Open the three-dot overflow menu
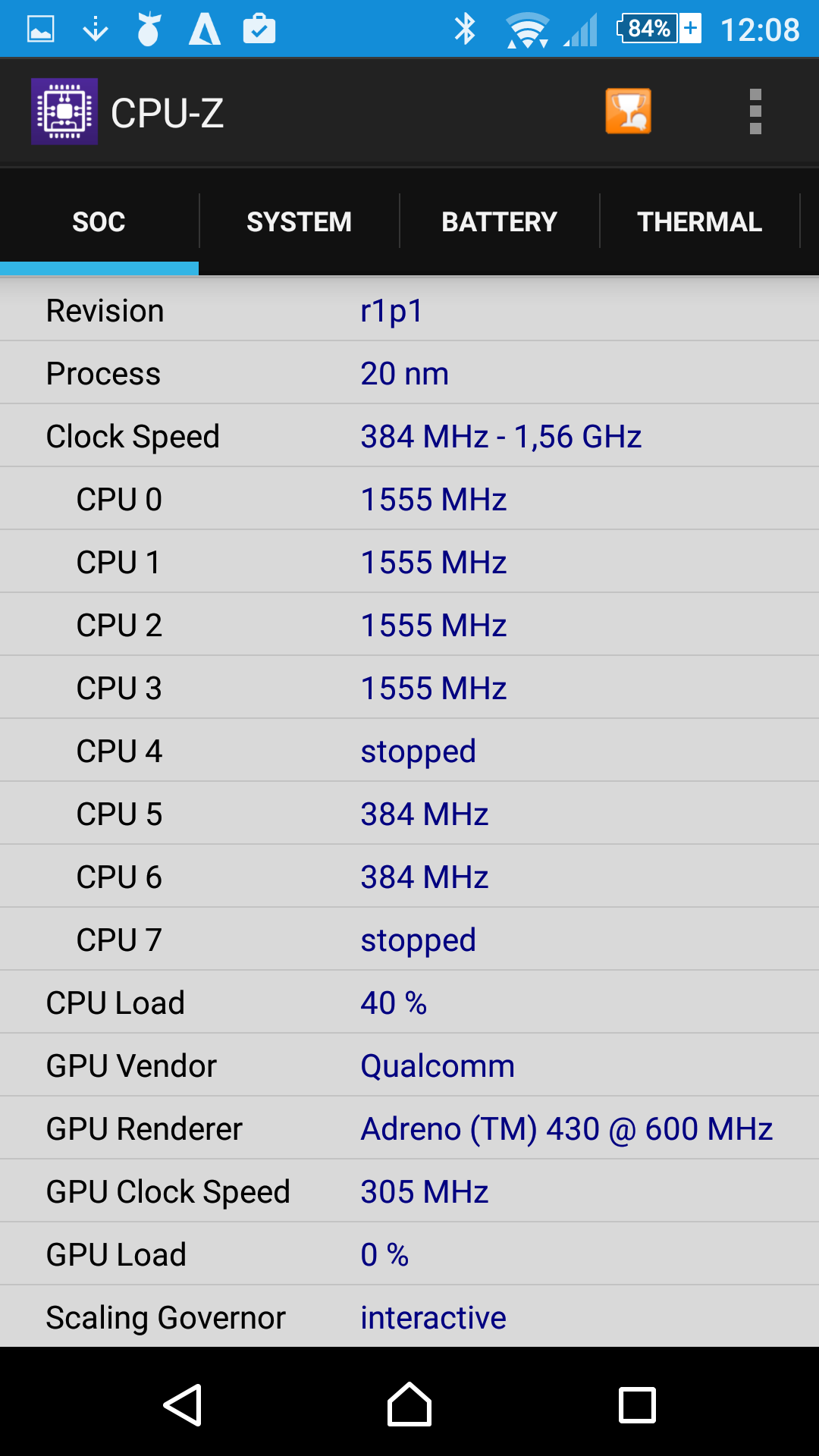Viewport: 819px width, 1456px height. click(x=755, y=111)
